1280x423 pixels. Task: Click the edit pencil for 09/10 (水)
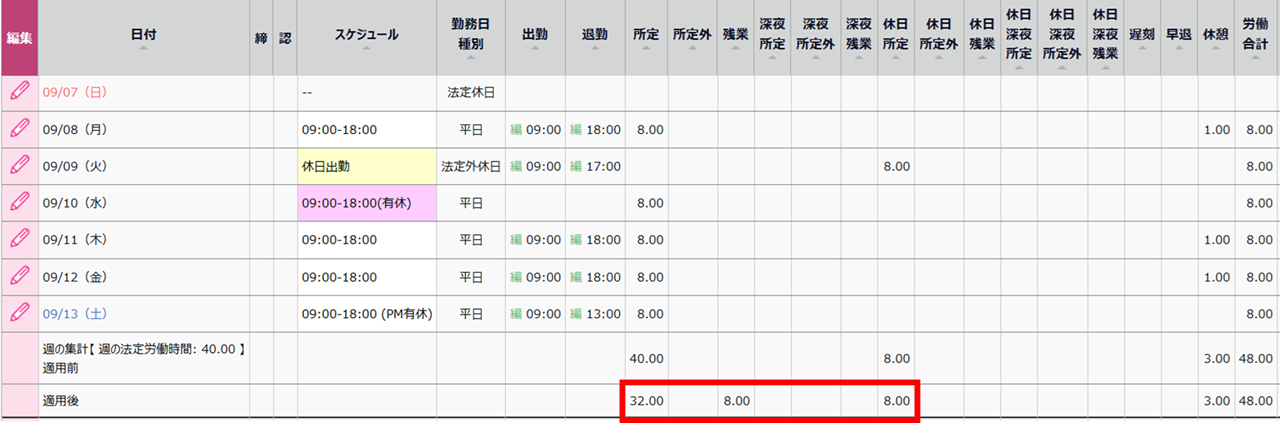(19, 203)
